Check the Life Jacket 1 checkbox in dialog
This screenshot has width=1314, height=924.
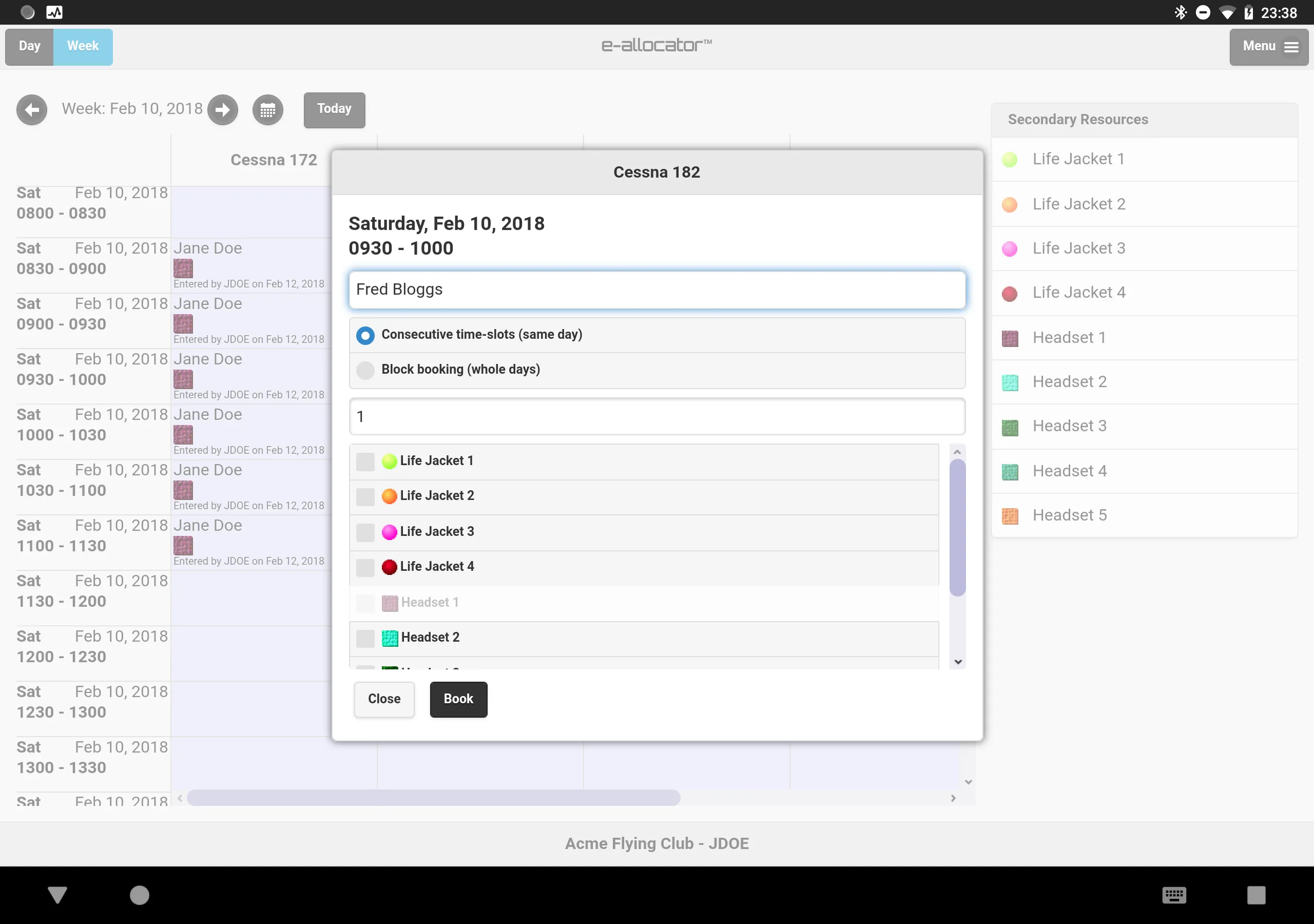coord(365,461)
